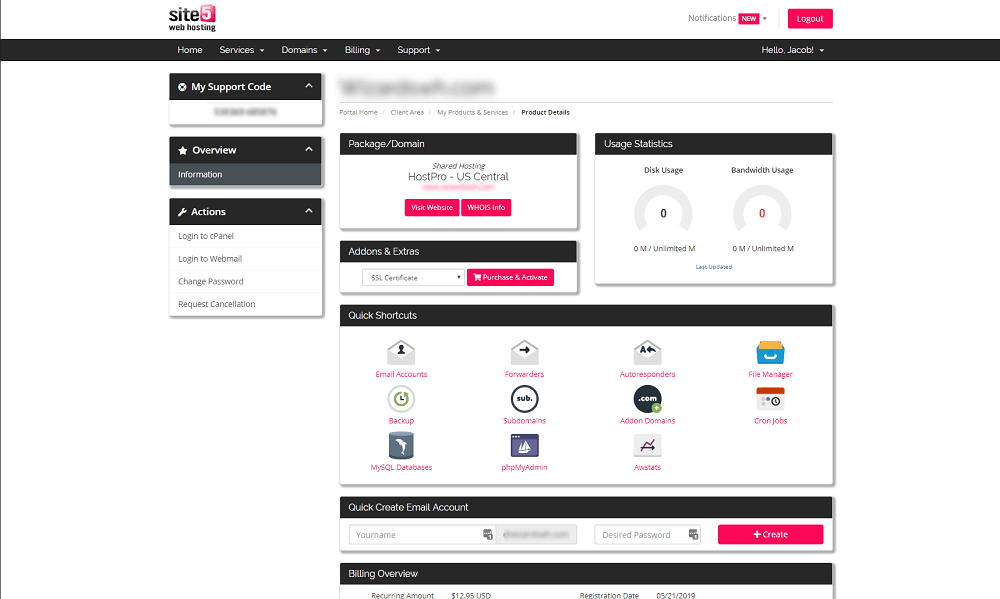
Task: Open the Email Accounts shortcut icon
Action: (x=401, y=353)
